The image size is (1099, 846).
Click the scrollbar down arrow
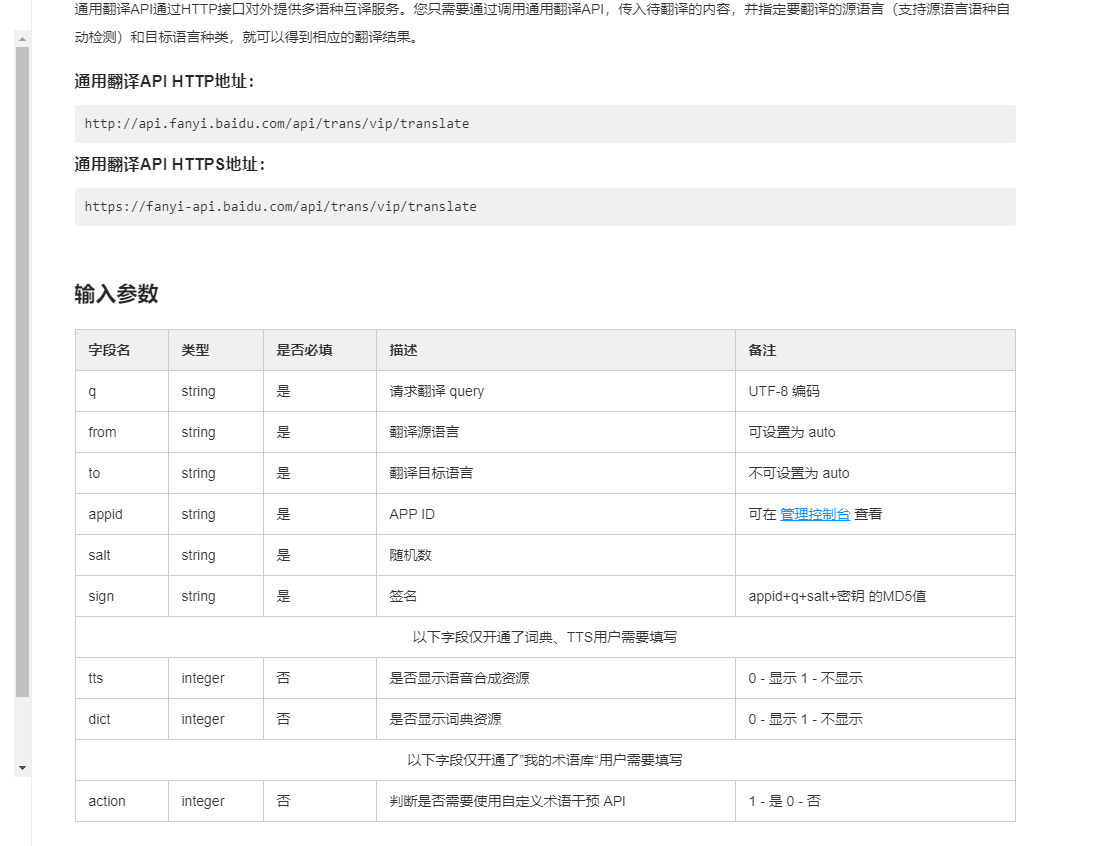[22, 765]
